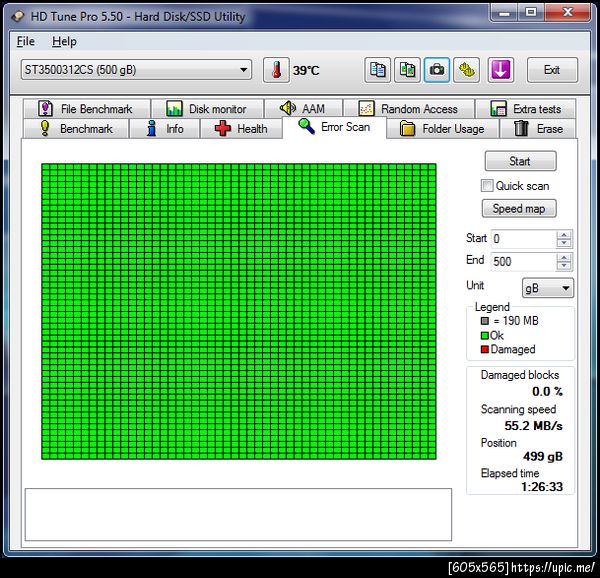
Task: Switch to the Disk monitor tab
Action: [207, 109]
